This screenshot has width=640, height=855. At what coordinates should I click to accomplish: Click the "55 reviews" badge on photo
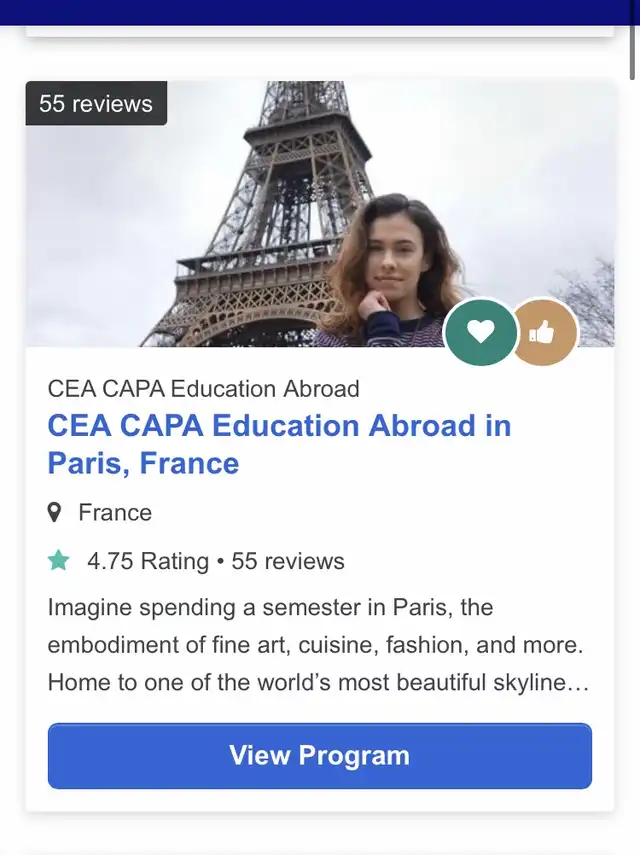pyautogui.click(x=96, y=104)
